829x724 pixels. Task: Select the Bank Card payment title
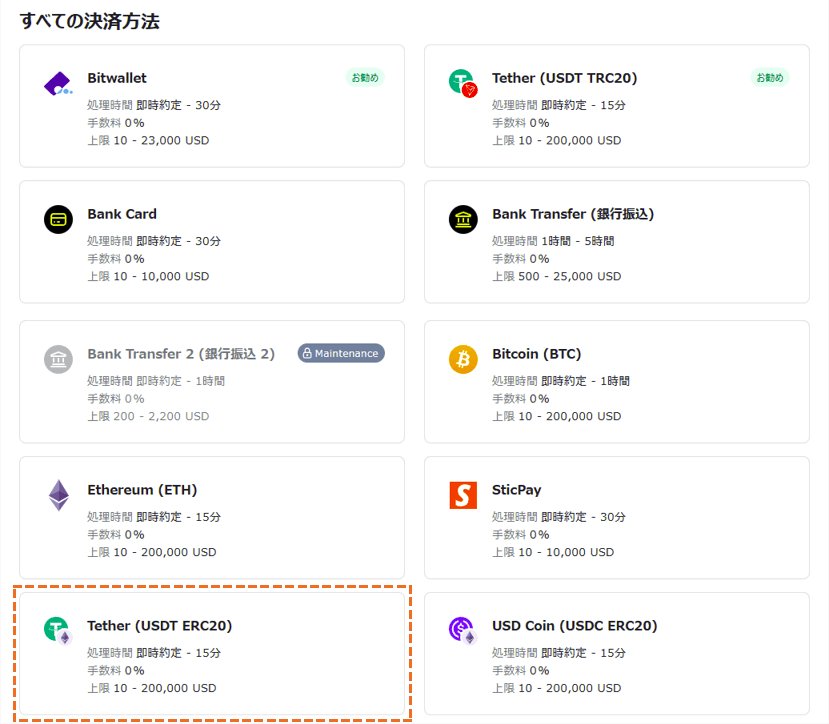click(x=122, y=214)
